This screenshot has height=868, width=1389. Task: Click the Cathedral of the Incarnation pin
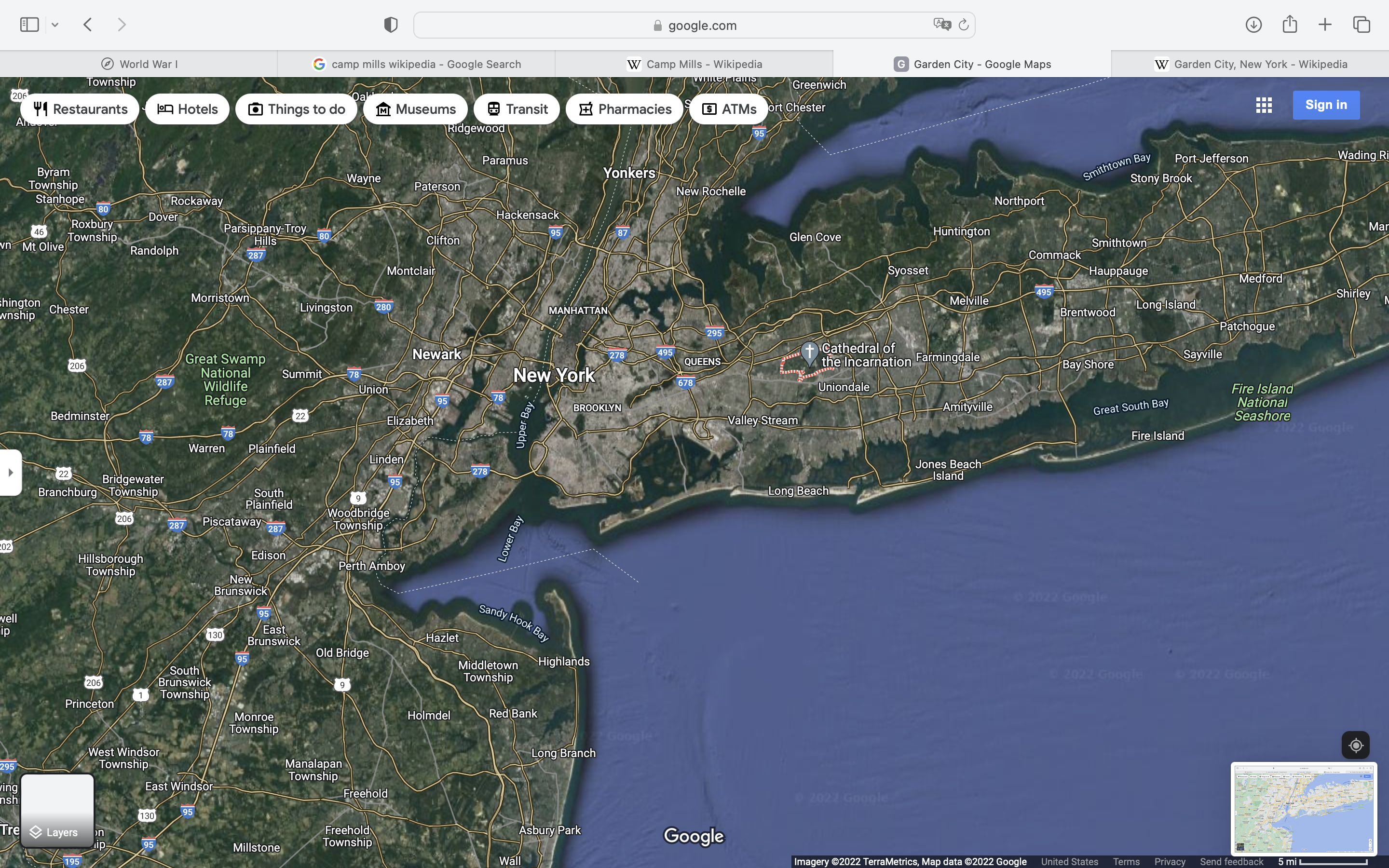click(809, 353)
